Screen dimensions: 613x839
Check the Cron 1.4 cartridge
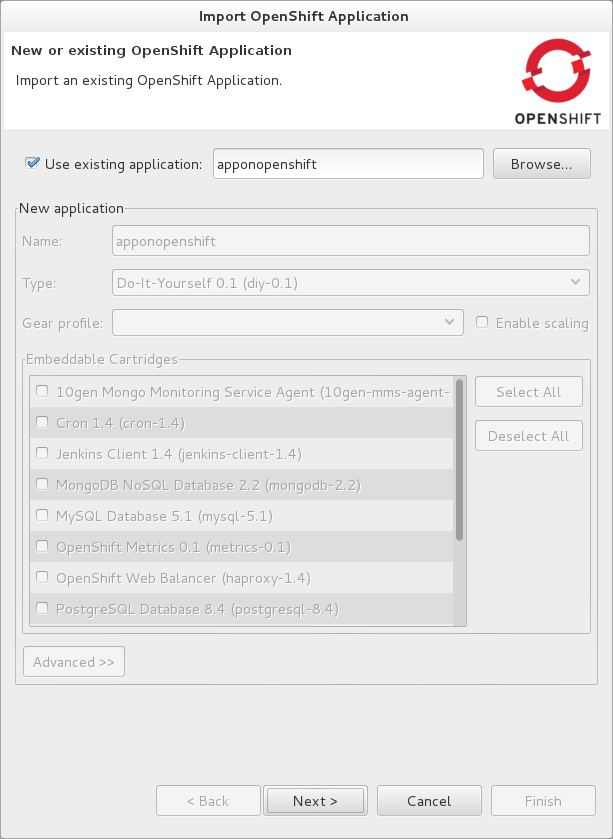pos(41,423)
